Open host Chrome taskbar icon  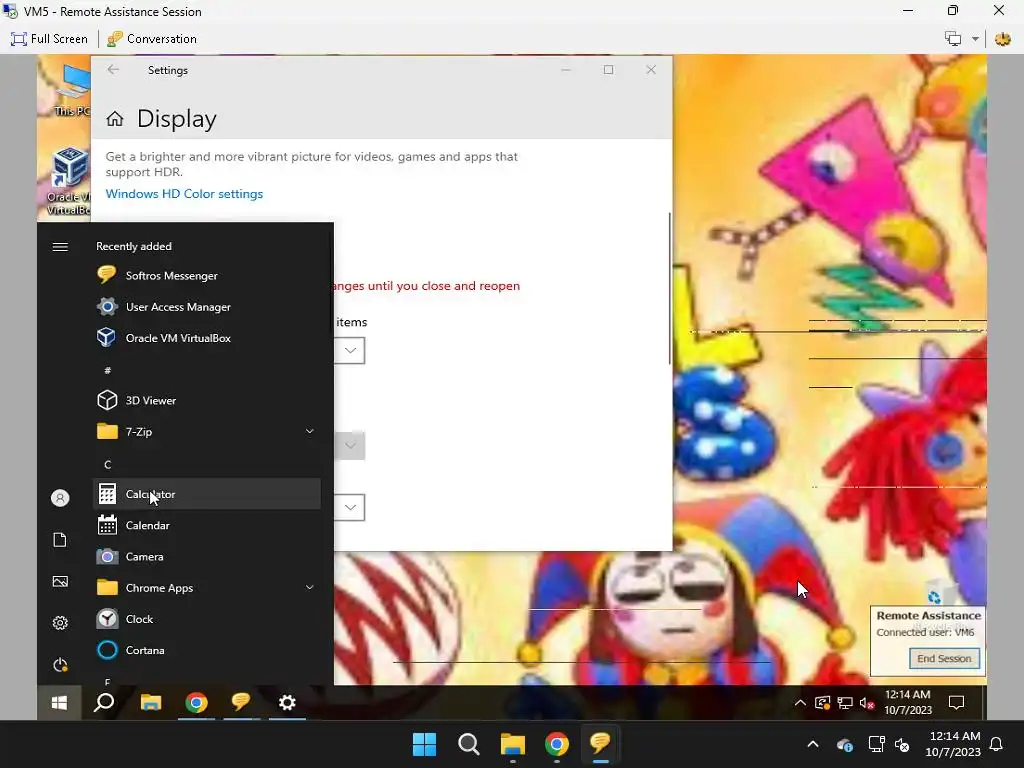point(556,744)
